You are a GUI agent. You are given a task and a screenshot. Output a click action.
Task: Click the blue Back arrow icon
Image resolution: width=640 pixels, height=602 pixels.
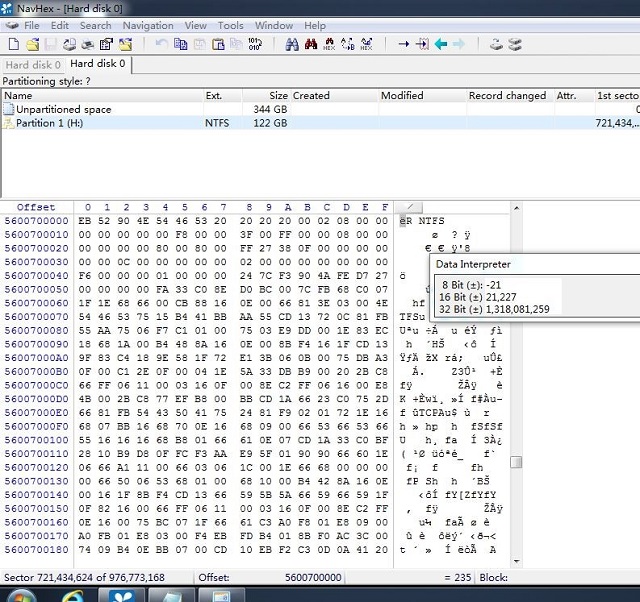click(x=441, y=44)
